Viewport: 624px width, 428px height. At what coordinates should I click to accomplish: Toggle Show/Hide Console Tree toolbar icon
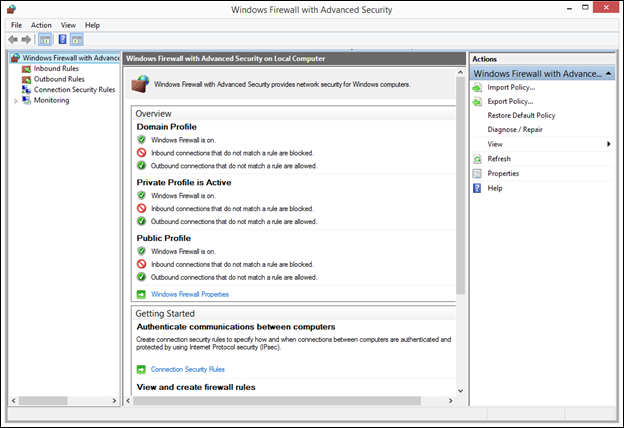click(45, 39)
